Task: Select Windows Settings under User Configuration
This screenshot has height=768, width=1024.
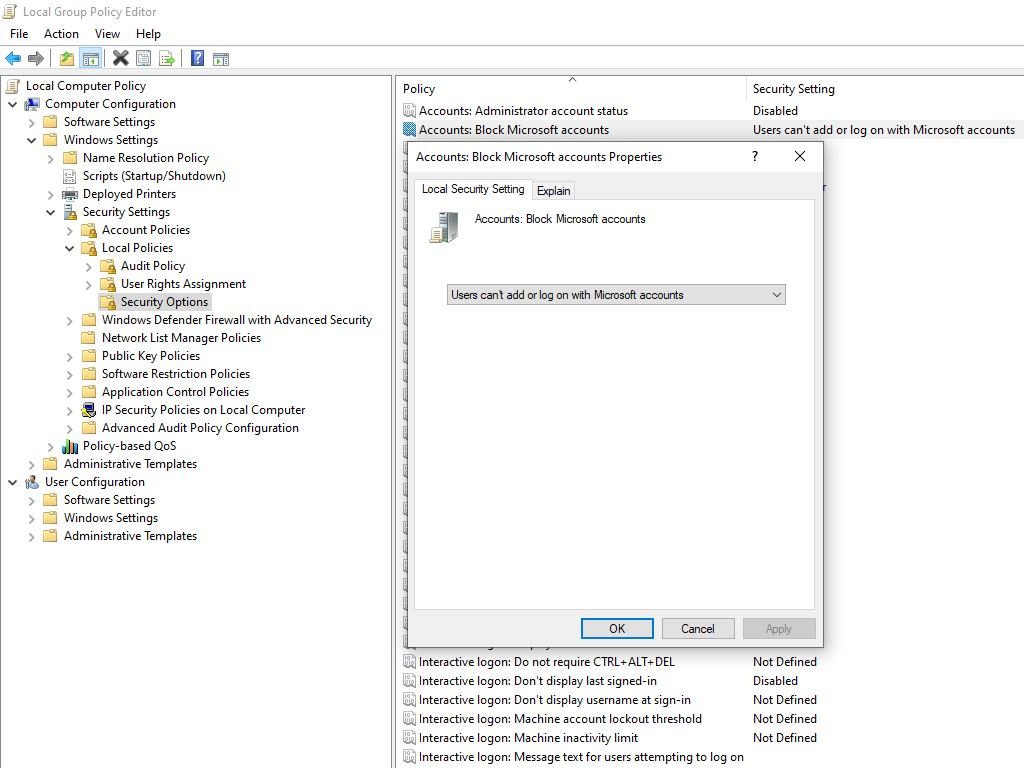Action: tap(111, 518)
